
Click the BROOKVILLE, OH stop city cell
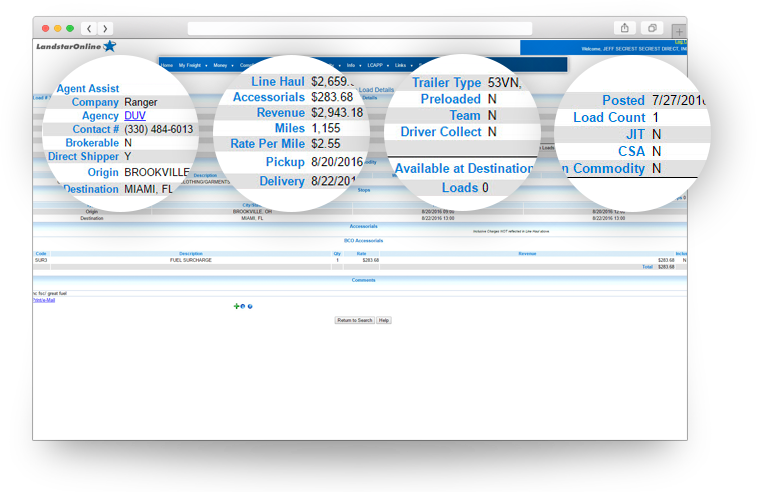252,212
